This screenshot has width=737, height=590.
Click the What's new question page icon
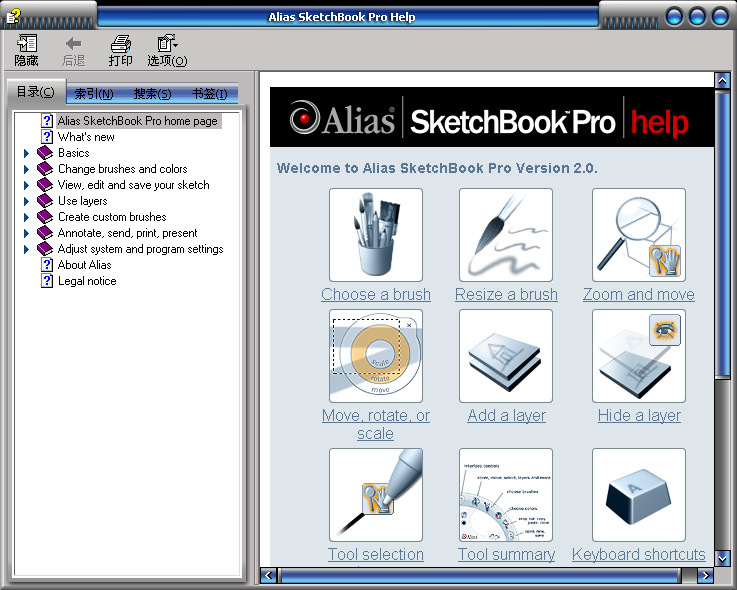47,137
